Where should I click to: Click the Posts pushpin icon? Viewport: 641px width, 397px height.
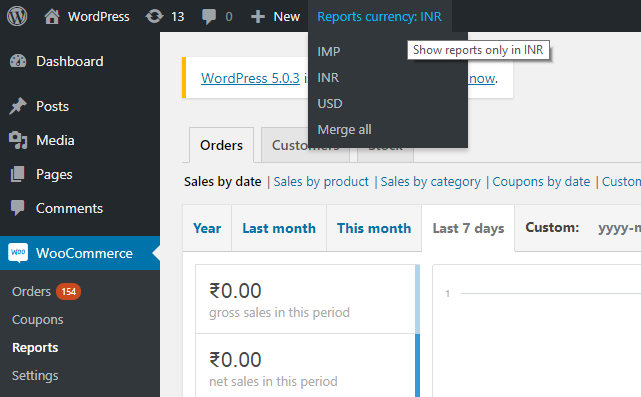pyautogui.click(x=18, y=106)
